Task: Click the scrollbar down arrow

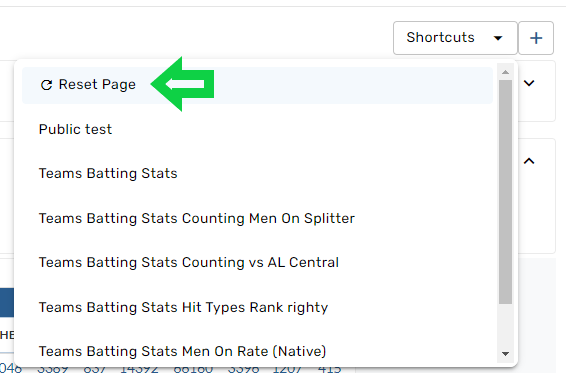Action: pyautogui.click(x=505, y=354)
